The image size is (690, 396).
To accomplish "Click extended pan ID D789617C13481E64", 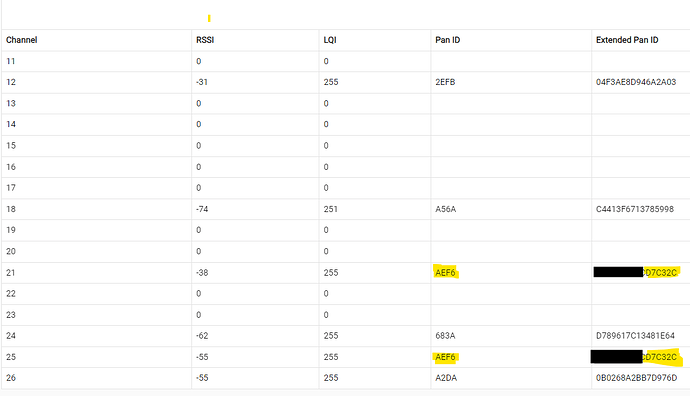I will pos(635,336).
